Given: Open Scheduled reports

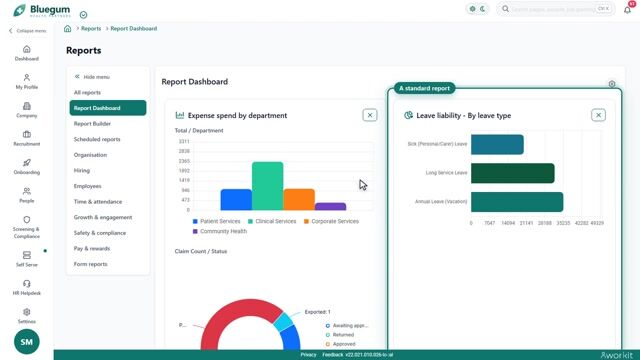Looking at the screenshot, I should point(108,139).
